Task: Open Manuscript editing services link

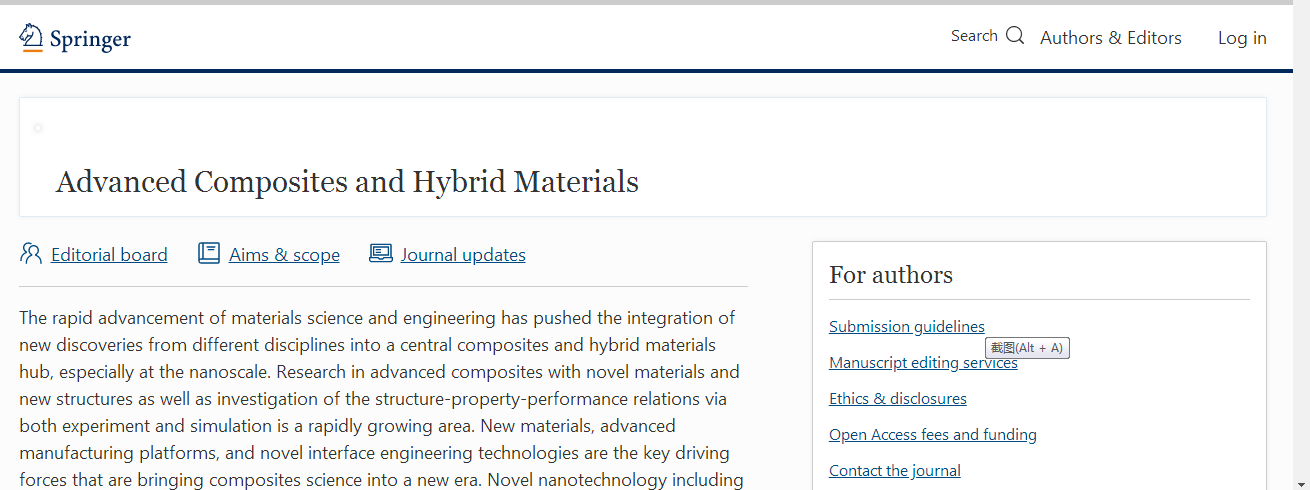Action: tap(923, 363)
